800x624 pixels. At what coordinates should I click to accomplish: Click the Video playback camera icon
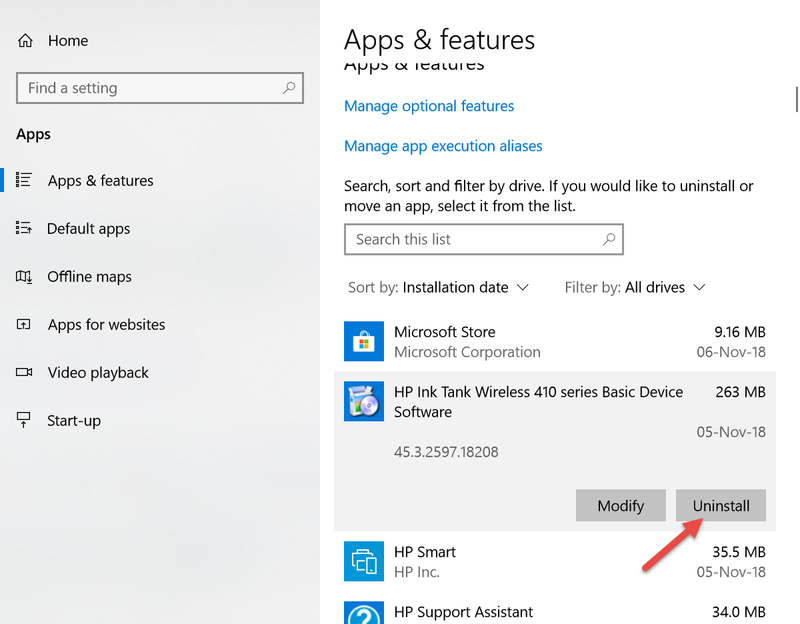click(23, 372)
